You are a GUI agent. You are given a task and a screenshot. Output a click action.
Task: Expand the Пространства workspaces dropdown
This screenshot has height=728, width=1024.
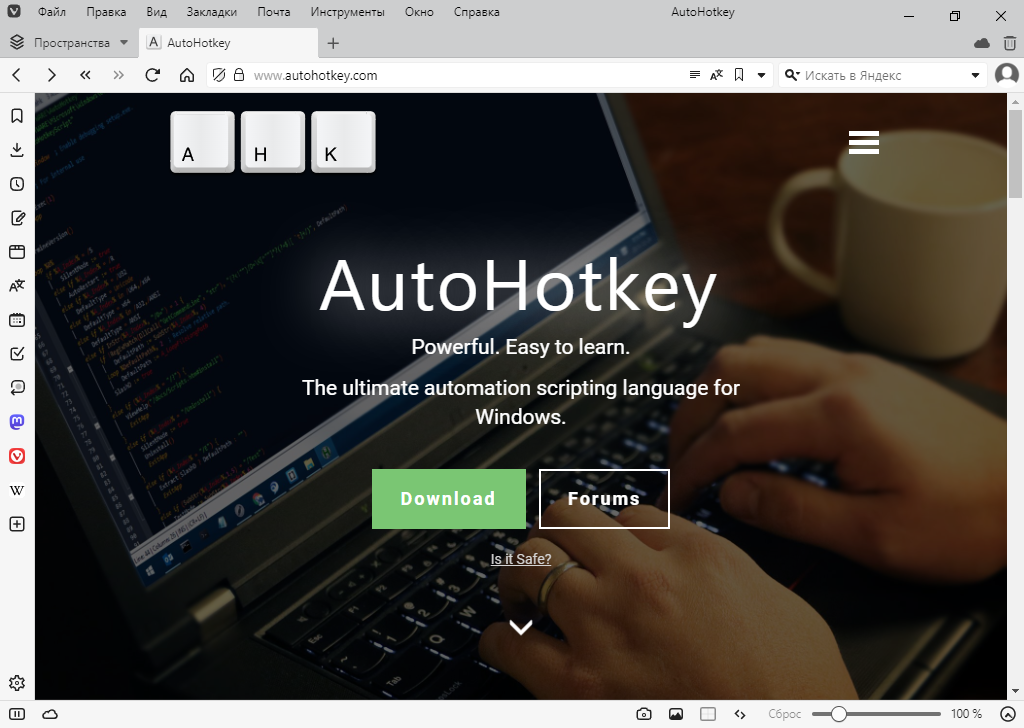tap(123, 43)
